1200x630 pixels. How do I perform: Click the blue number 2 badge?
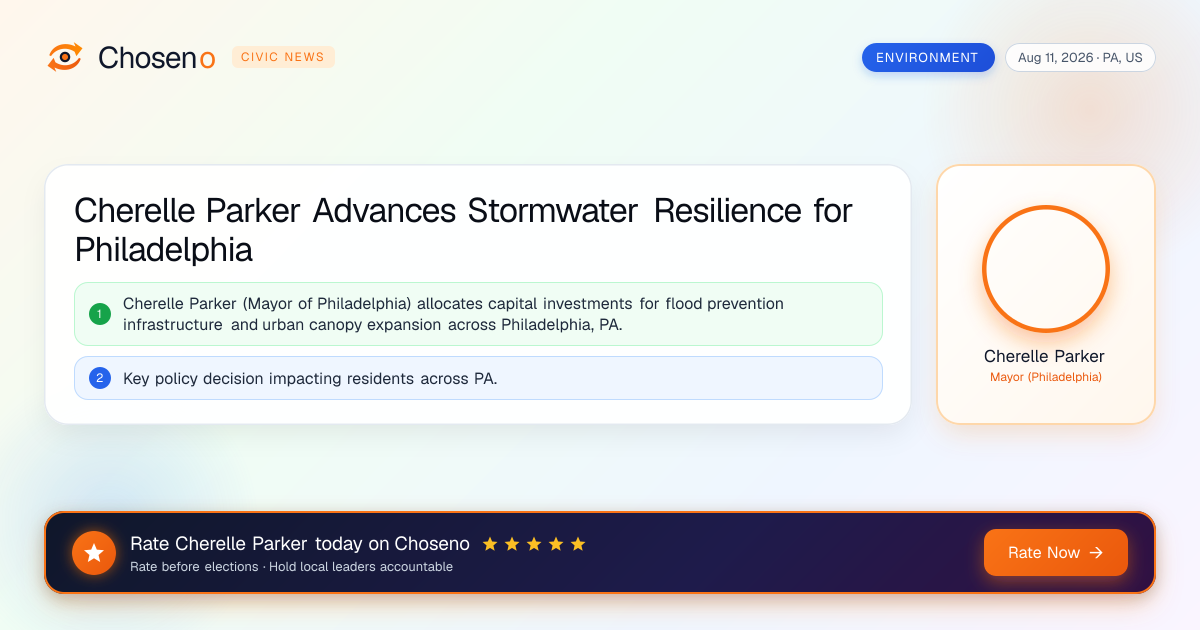[x=99, y=378]
